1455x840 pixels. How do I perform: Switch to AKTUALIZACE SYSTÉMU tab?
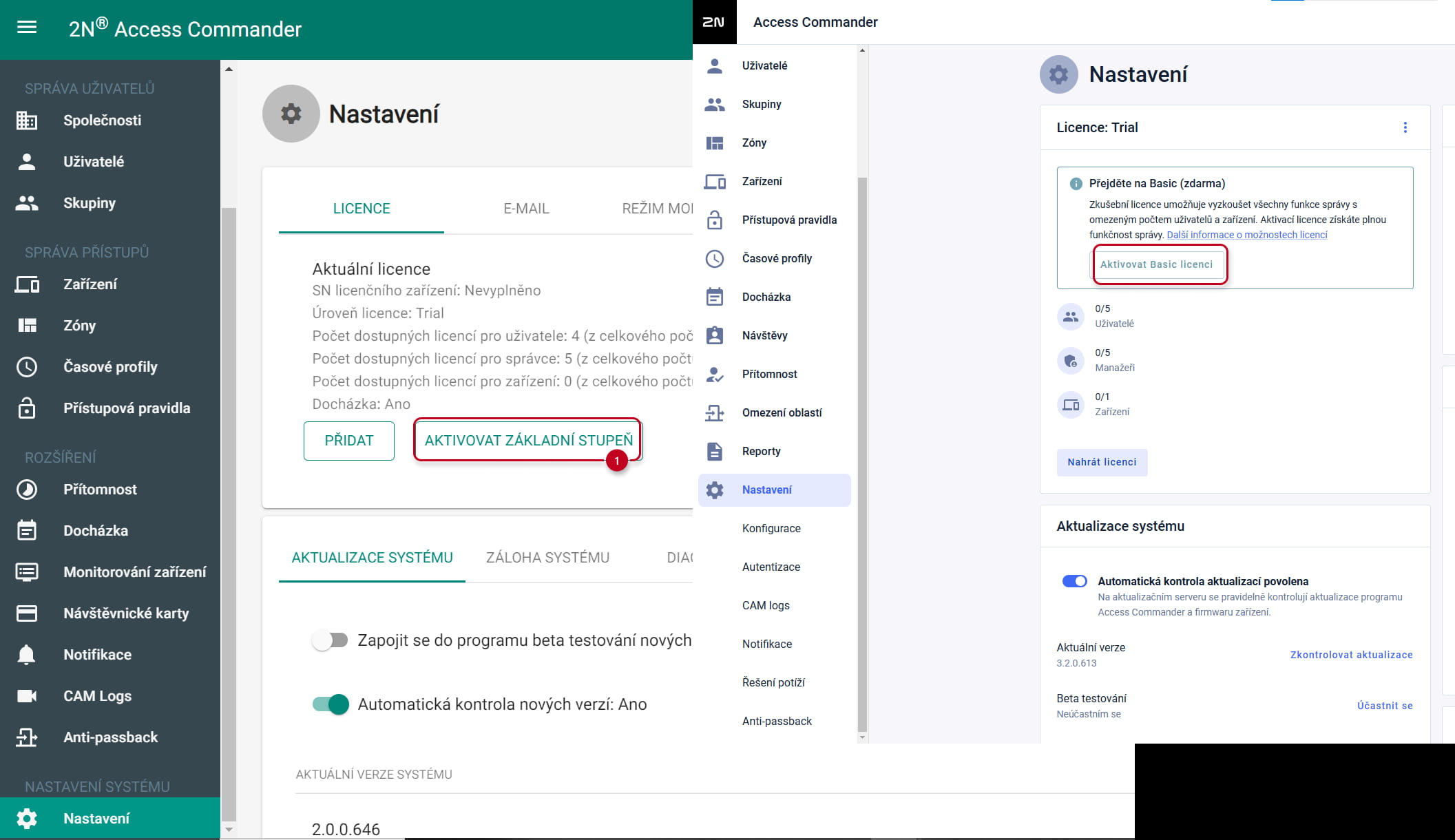coord(372,558)
